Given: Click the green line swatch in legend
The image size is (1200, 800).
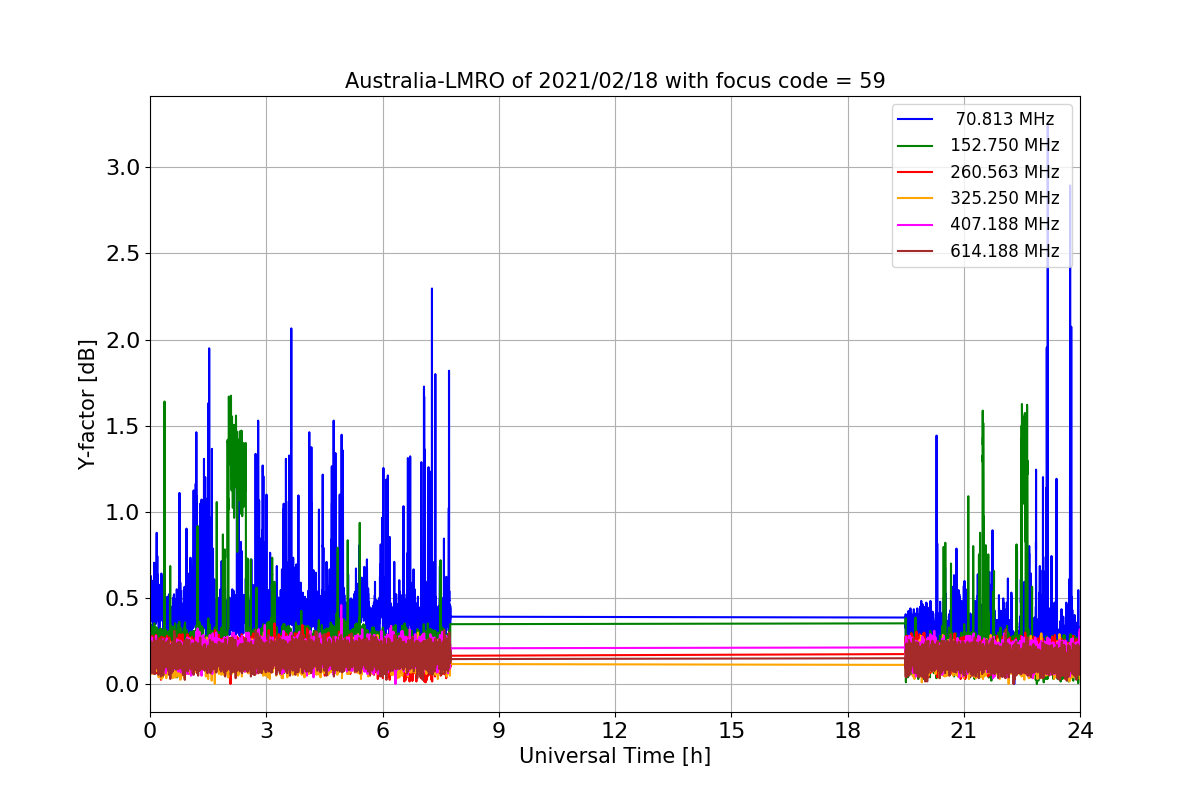Looking at the screenshot, I should [915, 146].
